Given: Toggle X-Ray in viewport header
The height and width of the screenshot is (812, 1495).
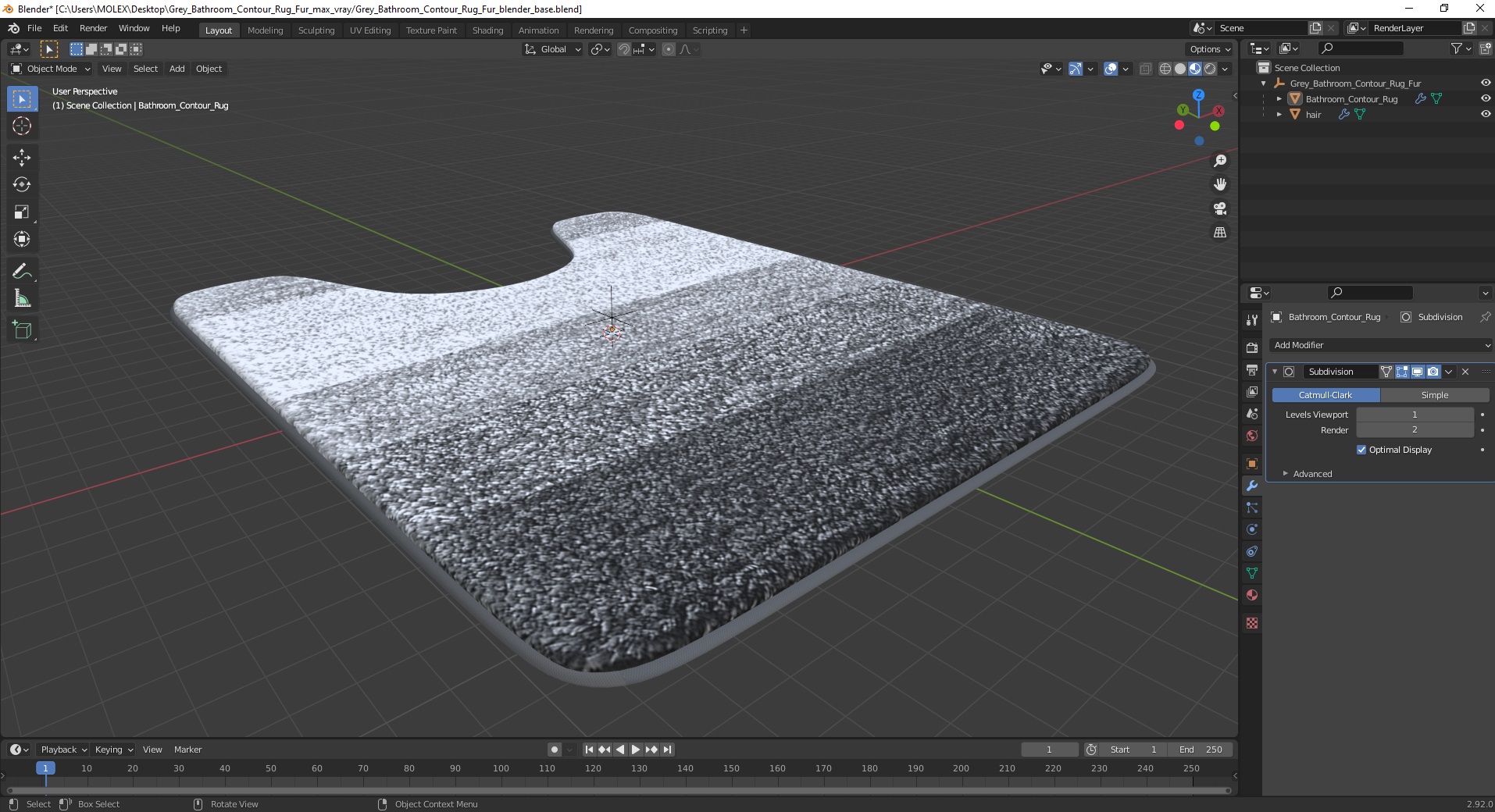Looking at the screenshot, I should (x=1145, y=69).
